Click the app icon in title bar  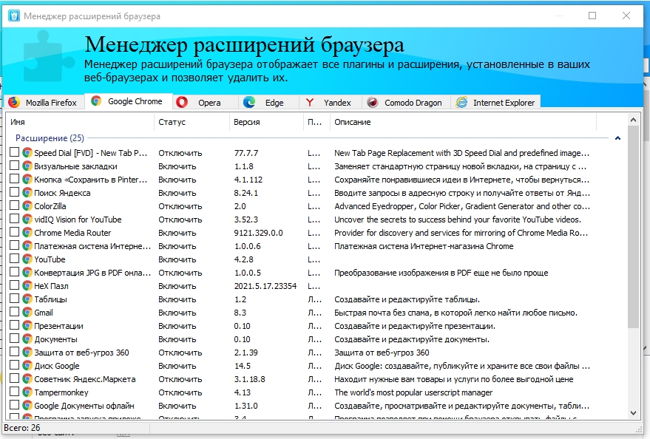[x=14, y=16]
